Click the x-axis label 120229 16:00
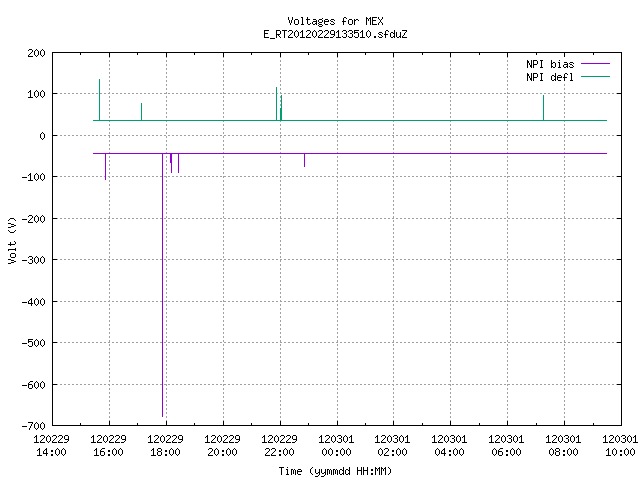 click(x=109, y=446)
